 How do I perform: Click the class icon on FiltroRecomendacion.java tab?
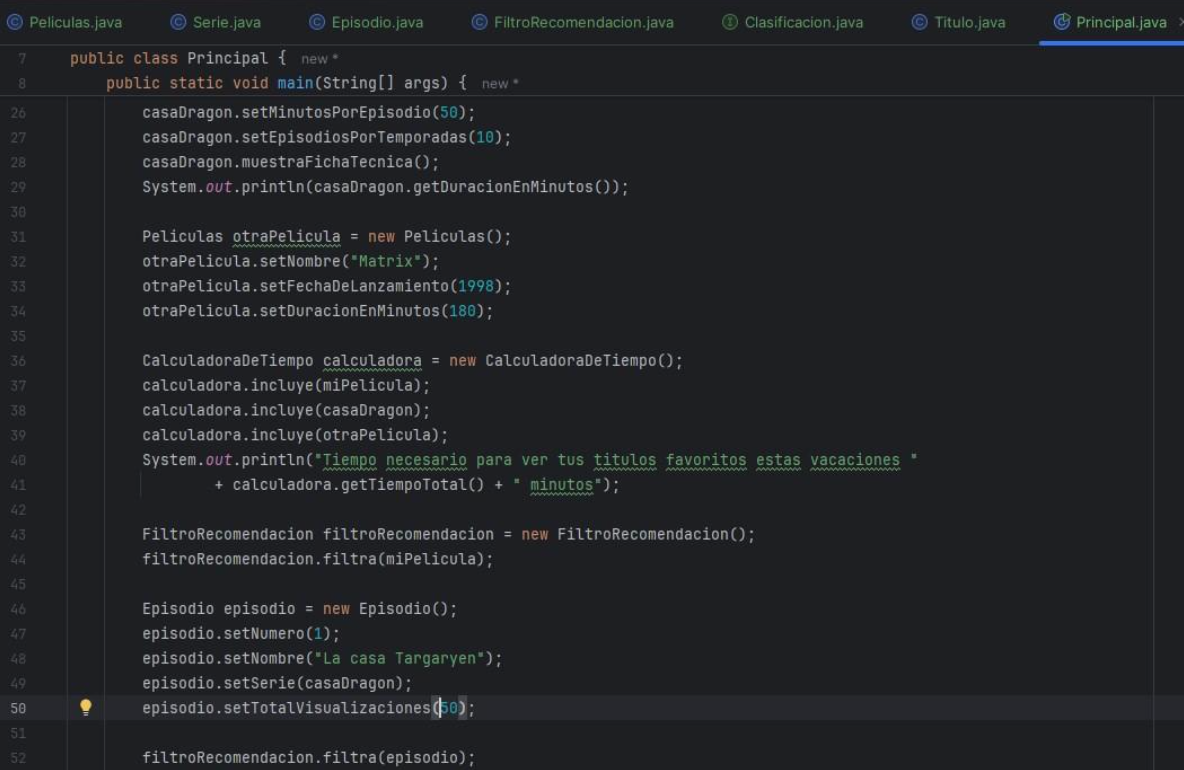click(x=479, y=23)
